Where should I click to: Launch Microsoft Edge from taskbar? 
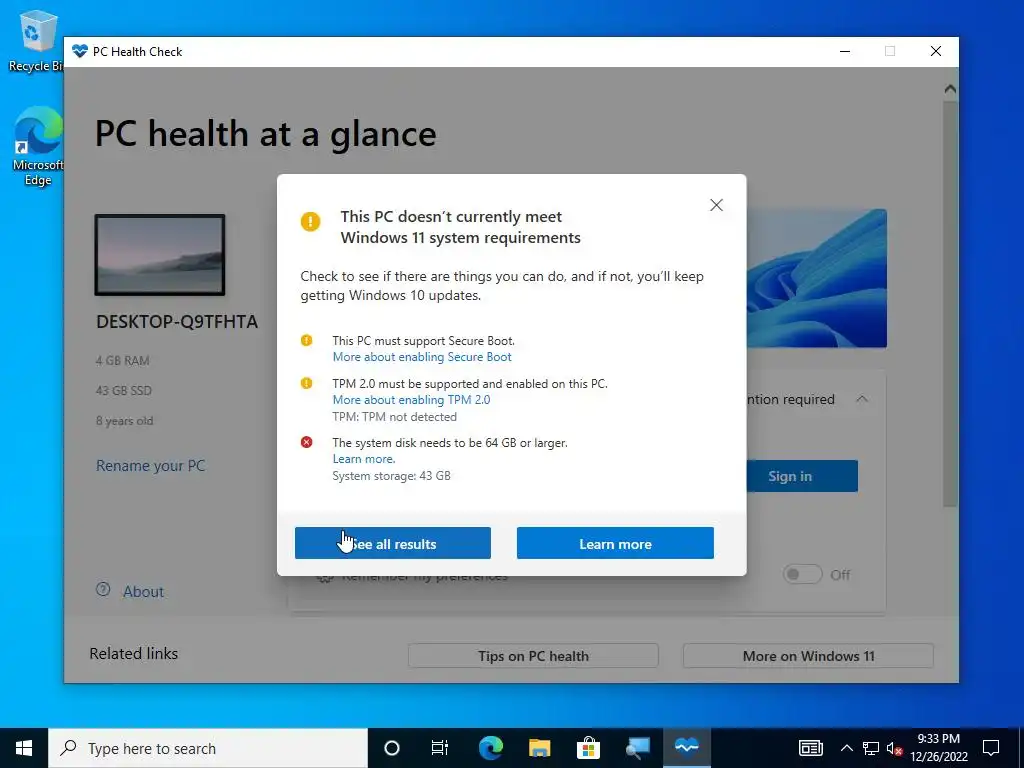(x=490, y=748)
